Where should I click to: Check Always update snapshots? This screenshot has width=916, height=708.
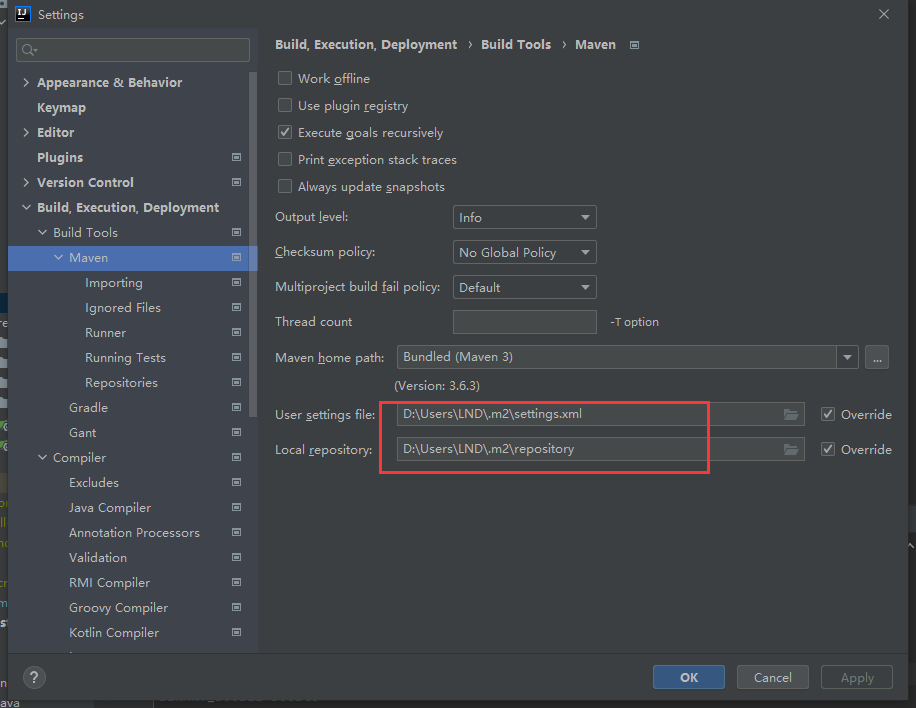pos(285,186)
